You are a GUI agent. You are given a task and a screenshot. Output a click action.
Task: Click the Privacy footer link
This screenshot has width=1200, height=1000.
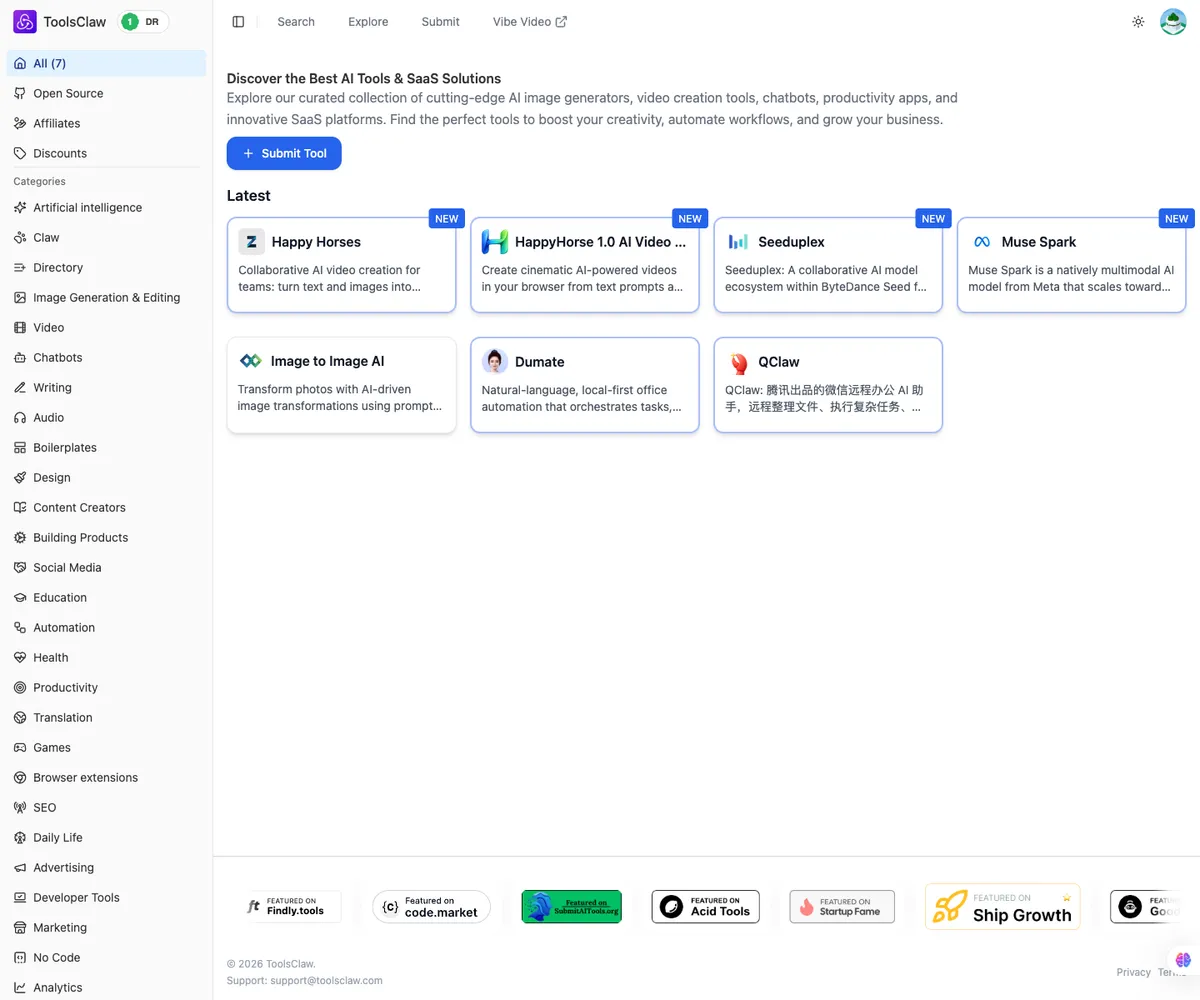pos(1134,972)
